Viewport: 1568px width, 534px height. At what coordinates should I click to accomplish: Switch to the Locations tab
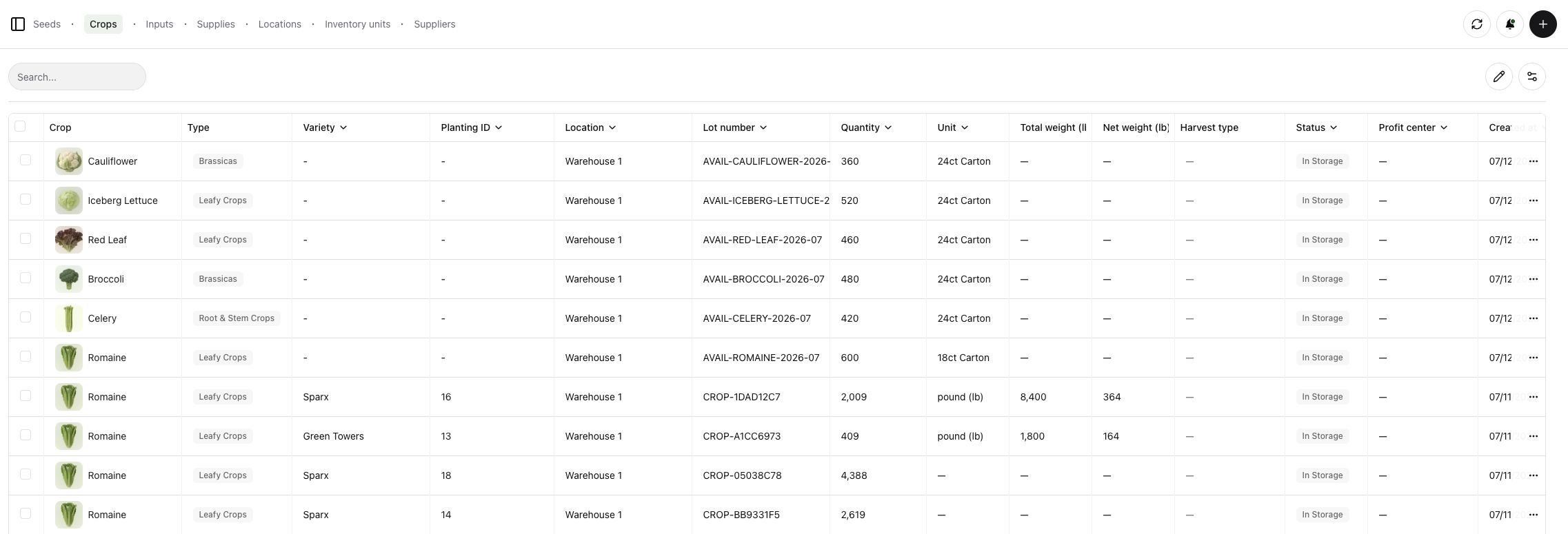point(280,24)
